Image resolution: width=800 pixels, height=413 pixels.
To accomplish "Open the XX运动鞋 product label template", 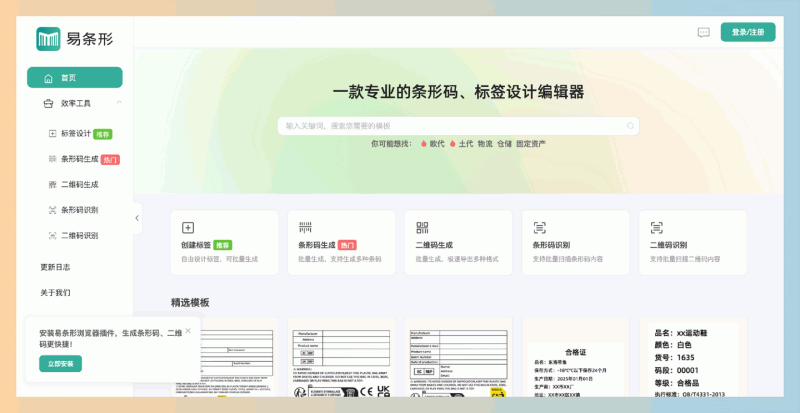I will click(693, 357).
